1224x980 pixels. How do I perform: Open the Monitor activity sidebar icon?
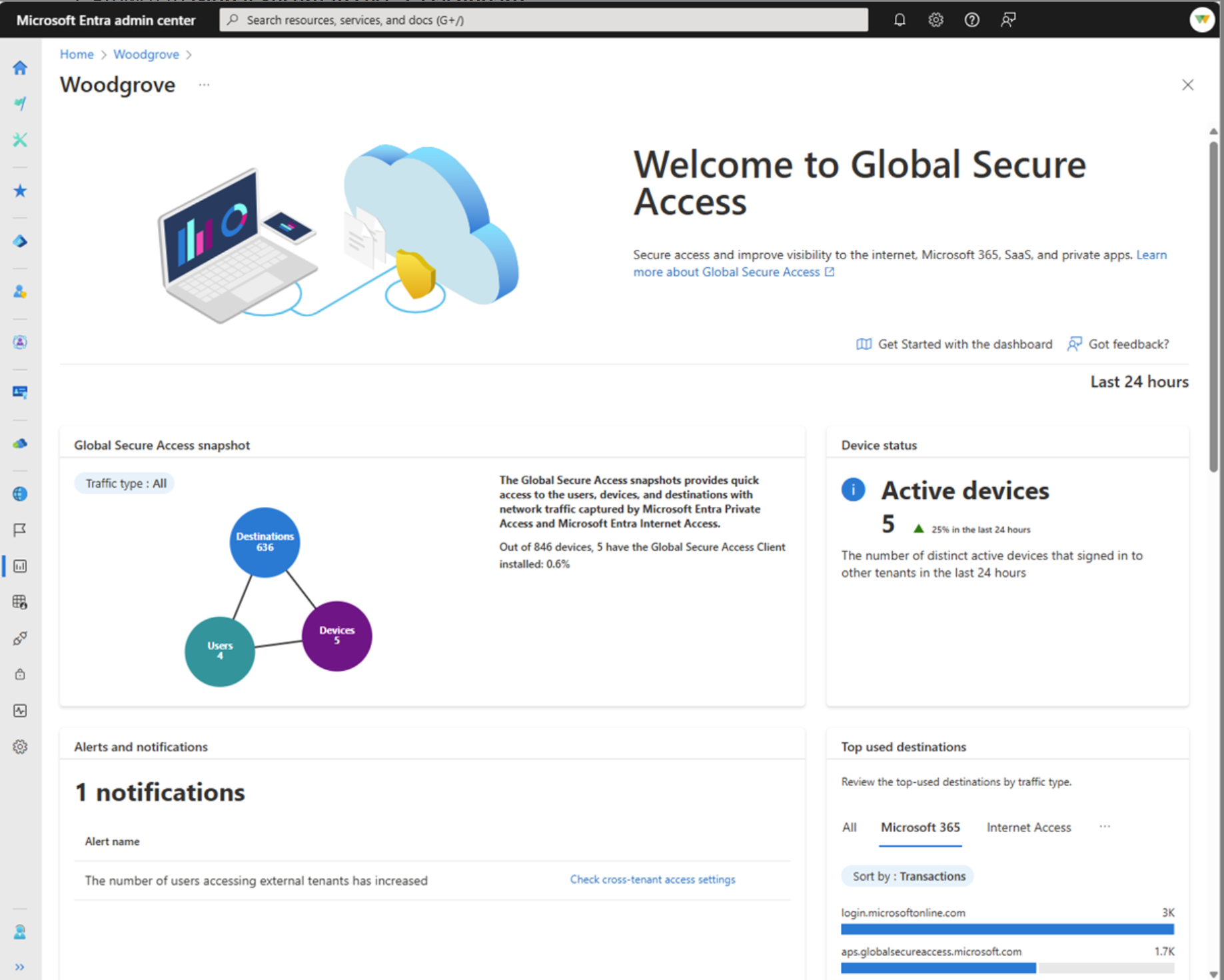click(x=20, y=711)
